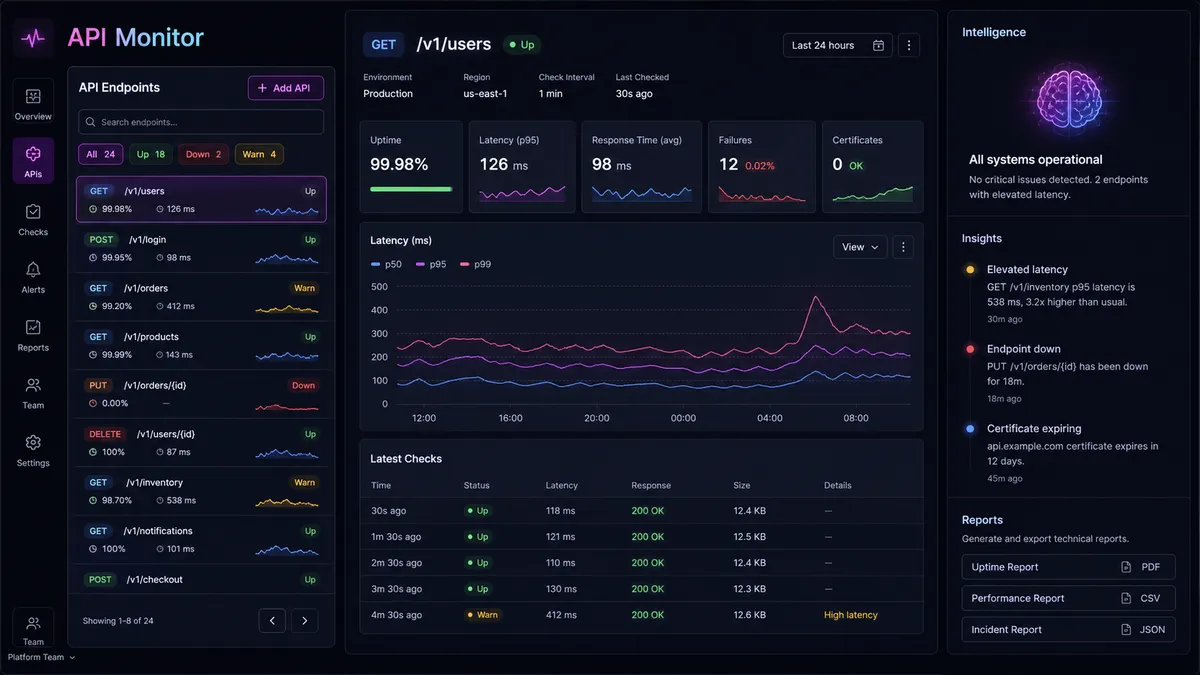Click the PDF file icon on Uptime Report
Viewport: 1200px width, 675px height.
pyautogui.click(x=1126, y=567)
